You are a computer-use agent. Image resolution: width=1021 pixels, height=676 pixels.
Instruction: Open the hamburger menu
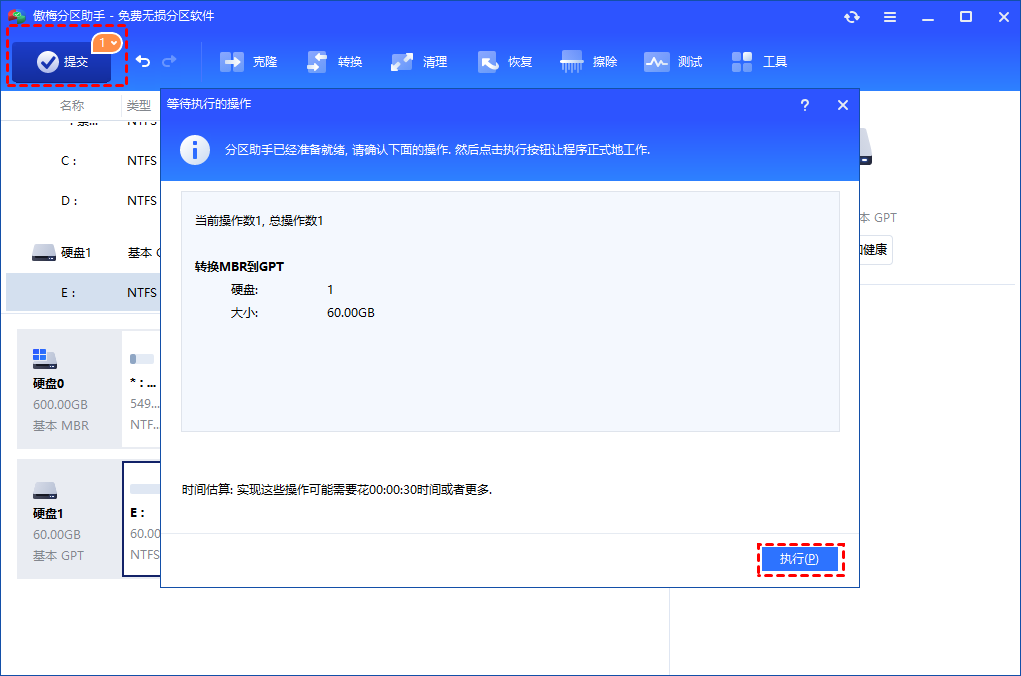(889, 17)
